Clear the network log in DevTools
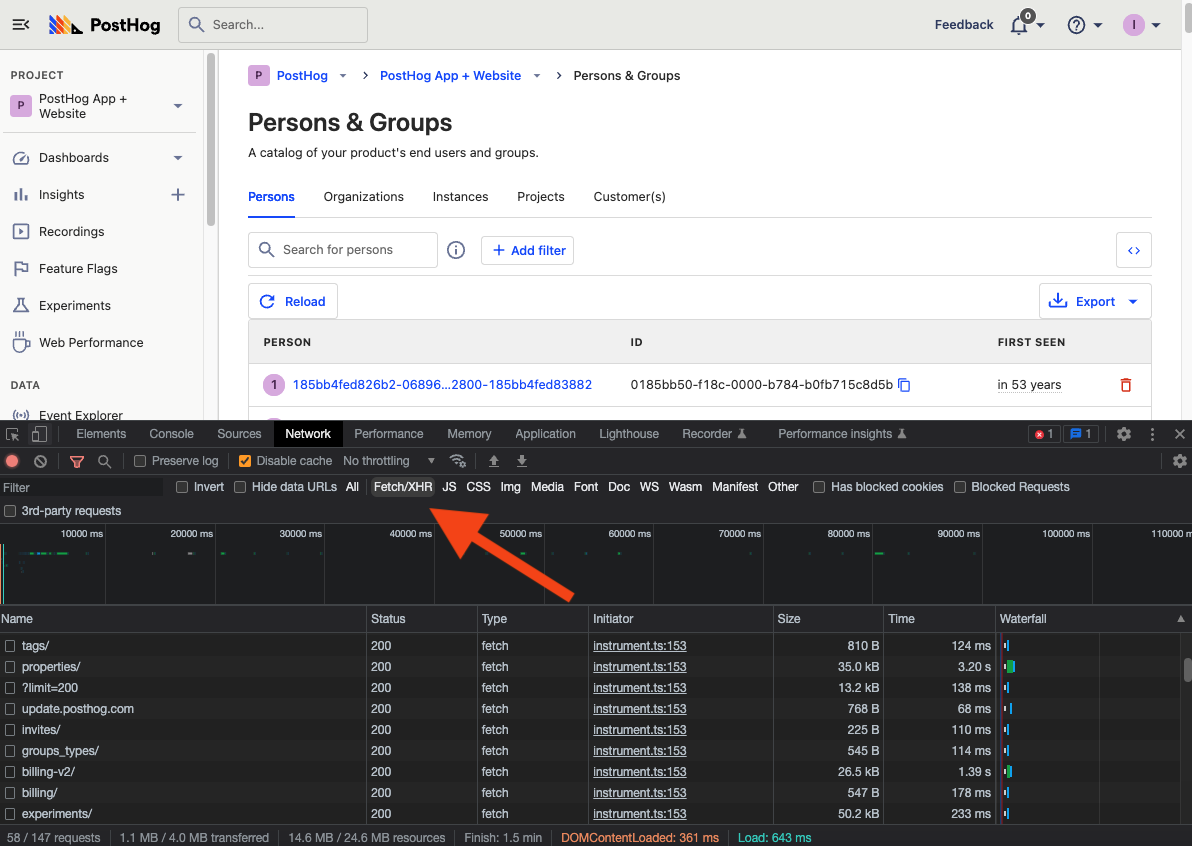The height and width of the screenshot is (846, 1192). pos(40,461)
